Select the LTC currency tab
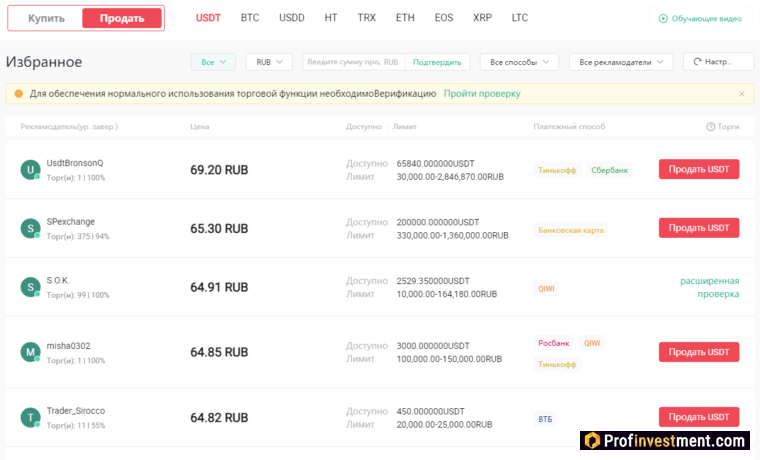 coord(520,18)
